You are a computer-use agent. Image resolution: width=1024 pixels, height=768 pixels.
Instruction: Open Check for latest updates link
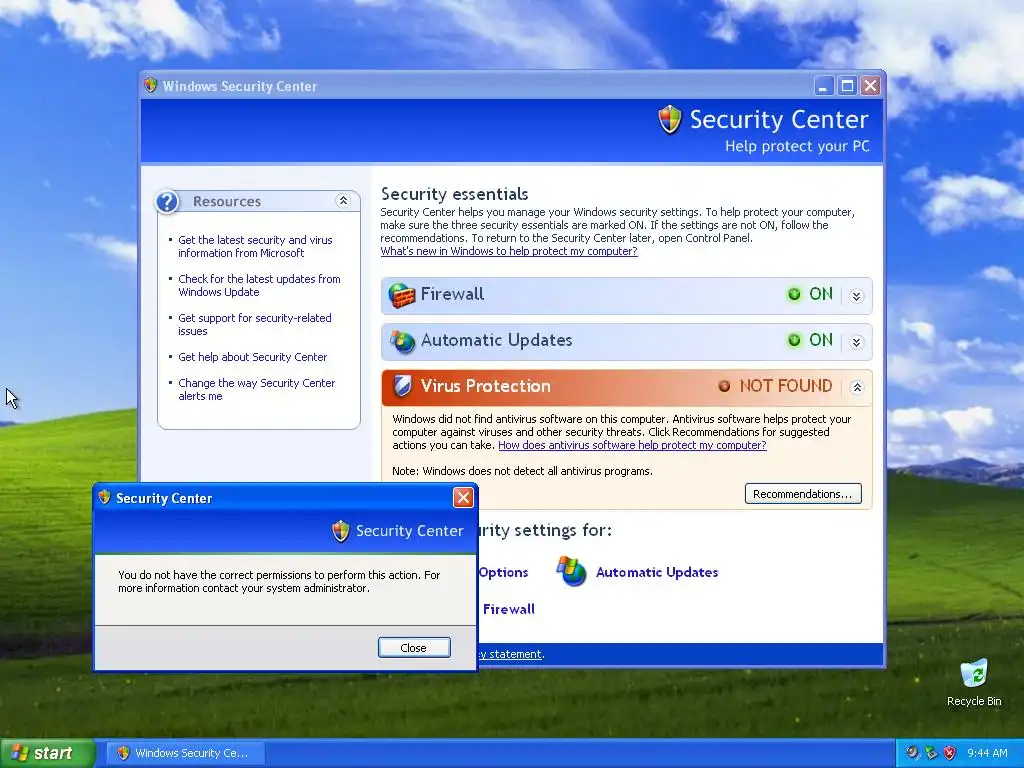(x=259, y=285)
